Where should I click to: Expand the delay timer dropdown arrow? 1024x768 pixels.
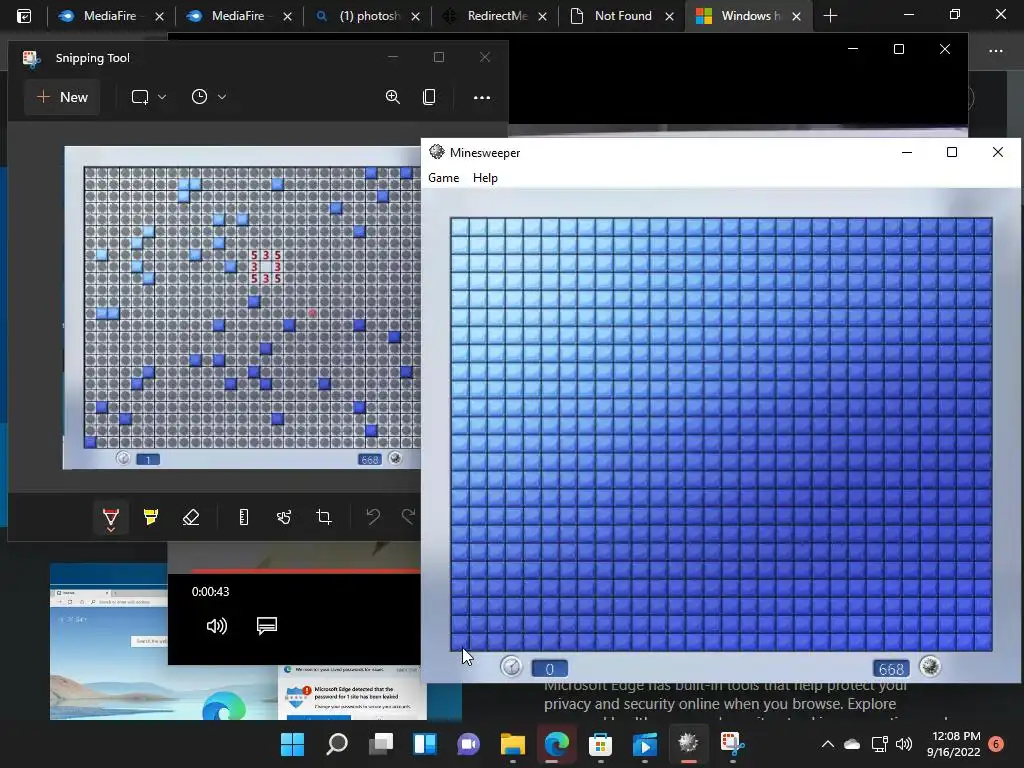tap(222, 97)
